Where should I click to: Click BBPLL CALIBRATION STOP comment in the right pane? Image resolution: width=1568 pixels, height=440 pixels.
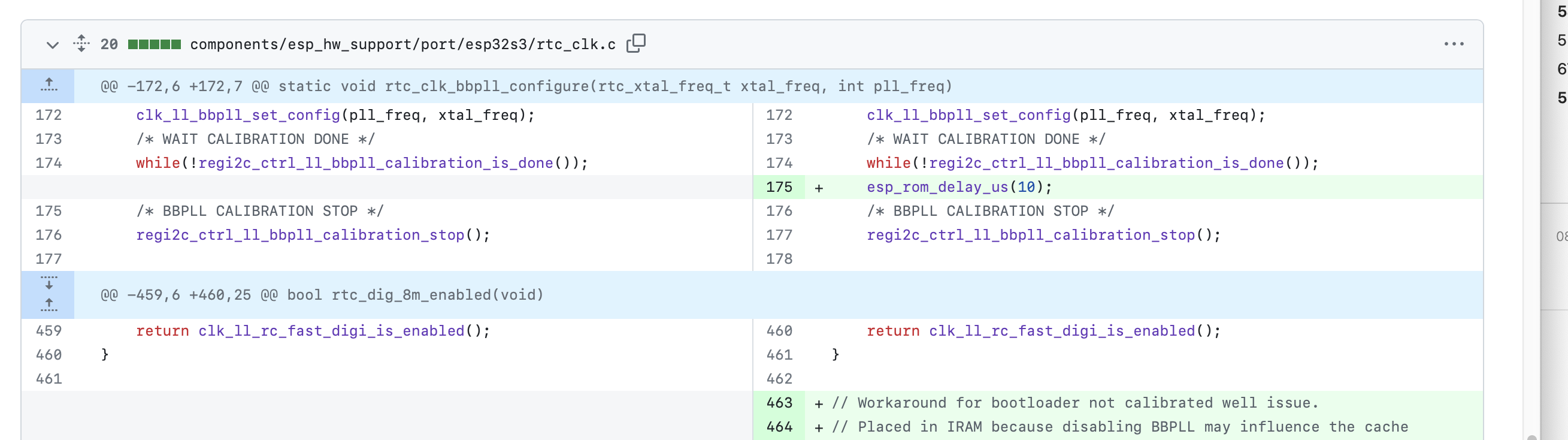(x=990, y=211)
